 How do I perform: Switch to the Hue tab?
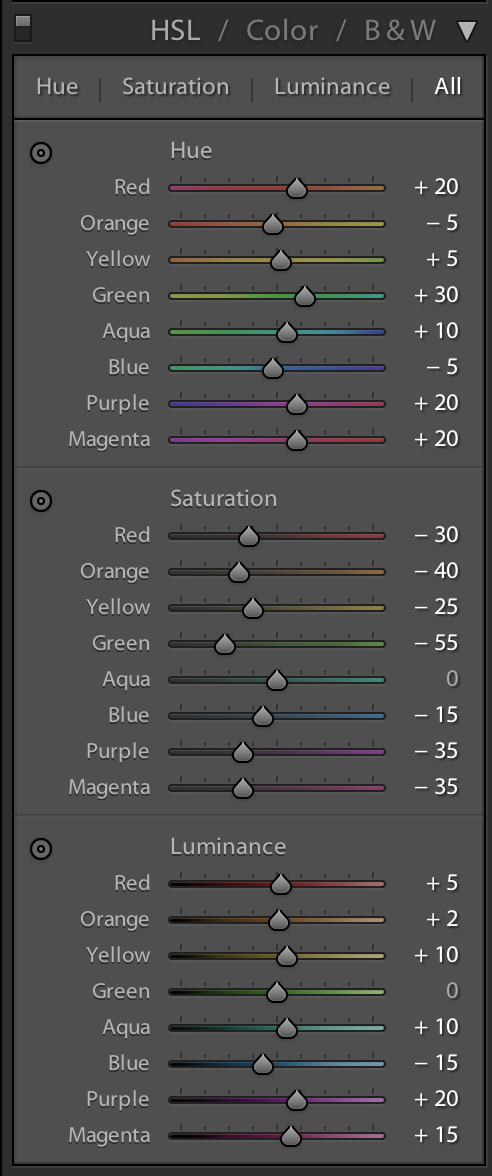point(57,86)
